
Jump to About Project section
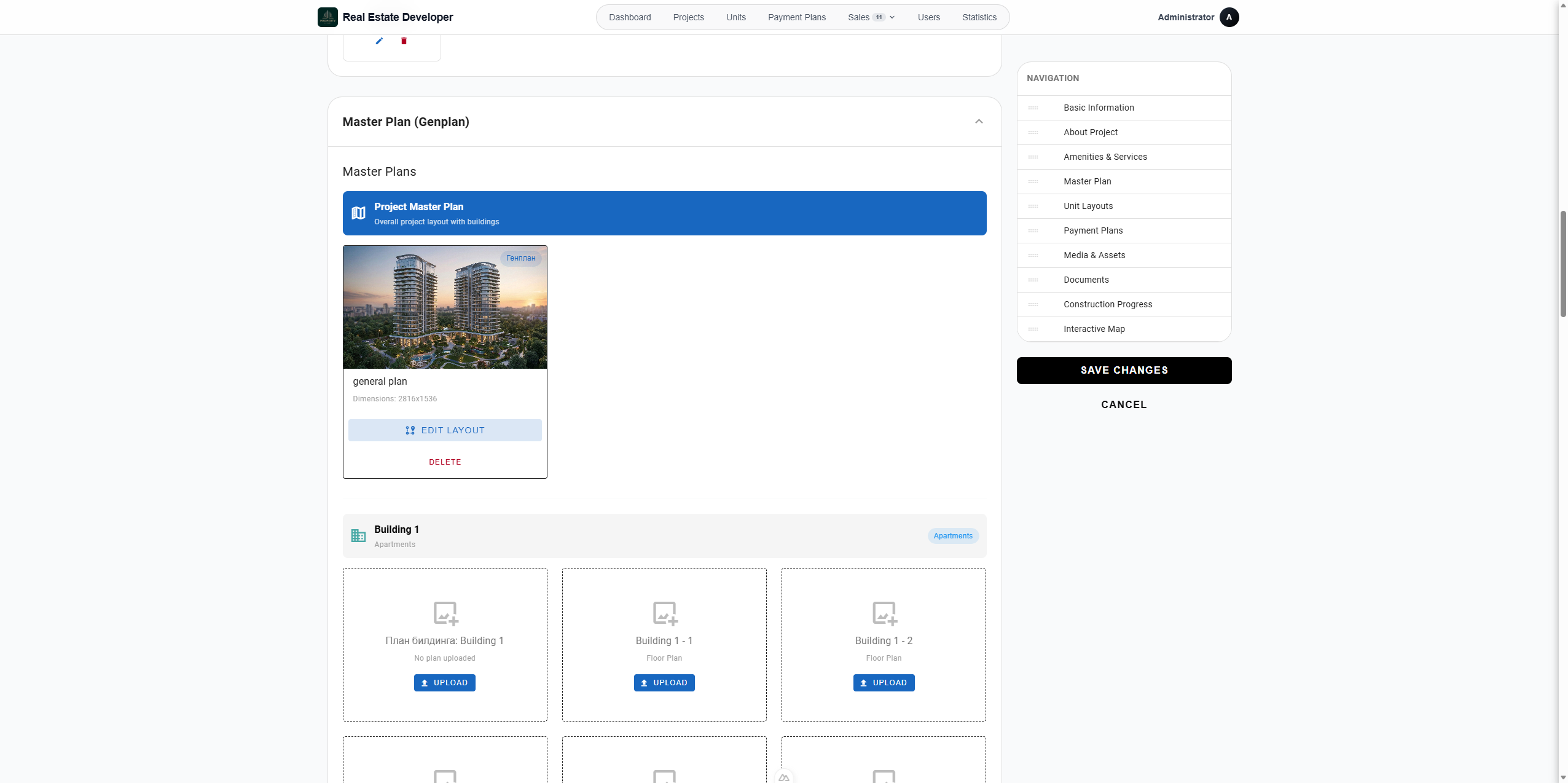pos(1124,133)
